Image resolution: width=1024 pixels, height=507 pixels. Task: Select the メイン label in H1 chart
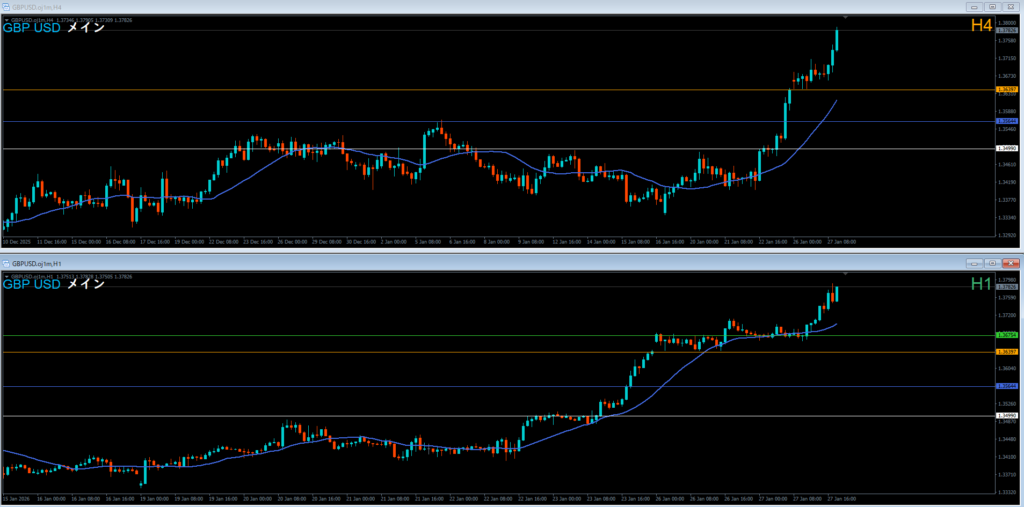pyautogui.click(x=86, y=284)
